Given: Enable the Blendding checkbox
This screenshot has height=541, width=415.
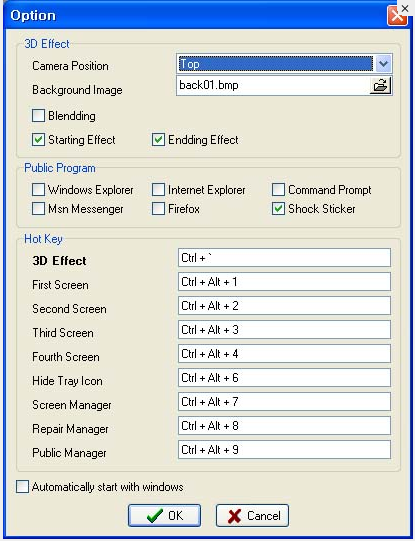Looking at the screenshot, I should (38, 116).
